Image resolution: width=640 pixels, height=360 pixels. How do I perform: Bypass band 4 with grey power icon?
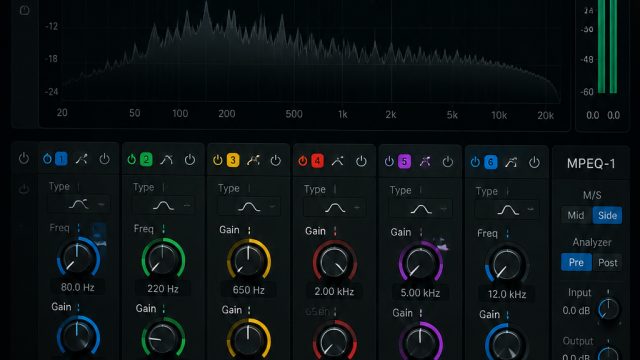[x=361, y=161]
